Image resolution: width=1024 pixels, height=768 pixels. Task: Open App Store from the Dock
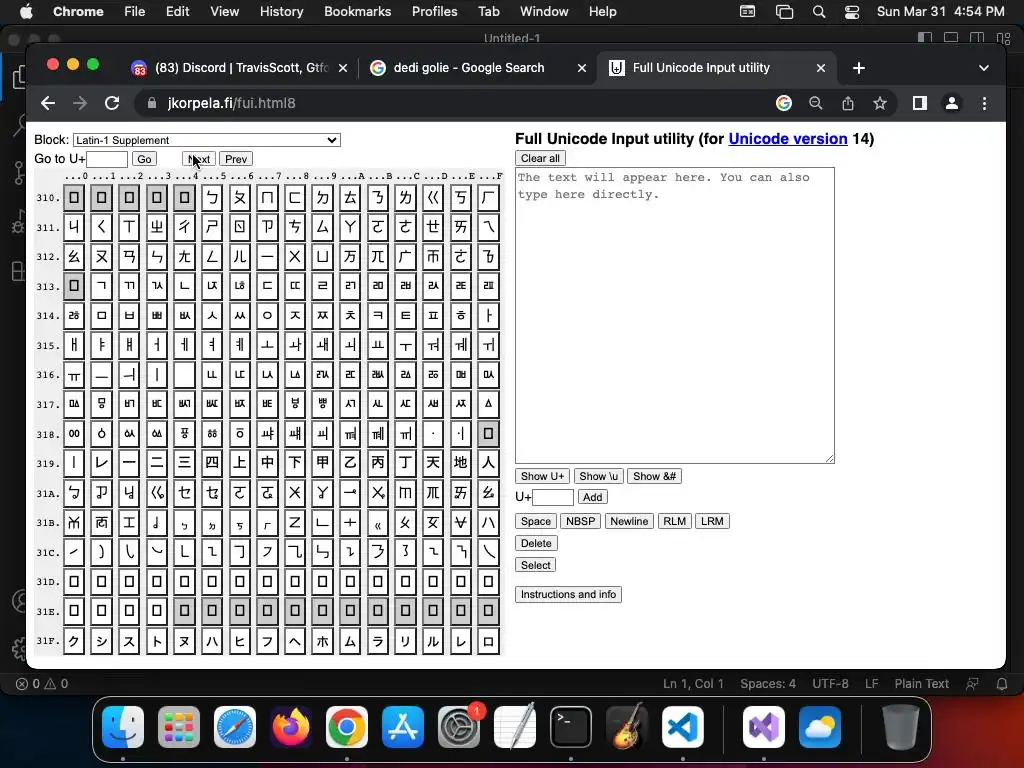coord(403,726)
